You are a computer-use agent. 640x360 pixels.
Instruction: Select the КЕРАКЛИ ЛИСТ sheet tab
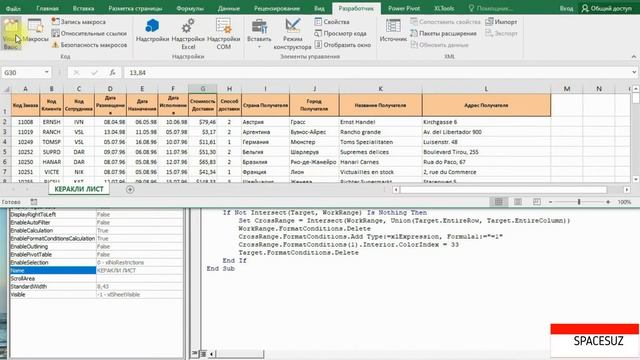(79, 189)
